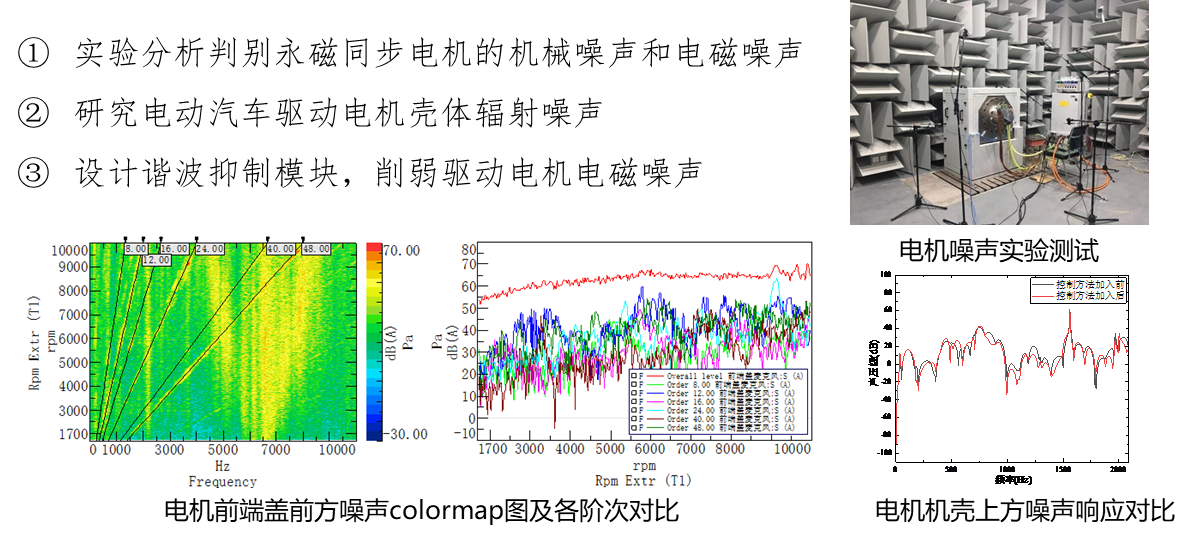This screenshot has width=1201, height=541.
Task: Toggle the Overall level legend checkbox
Action: tap(634, 376)
